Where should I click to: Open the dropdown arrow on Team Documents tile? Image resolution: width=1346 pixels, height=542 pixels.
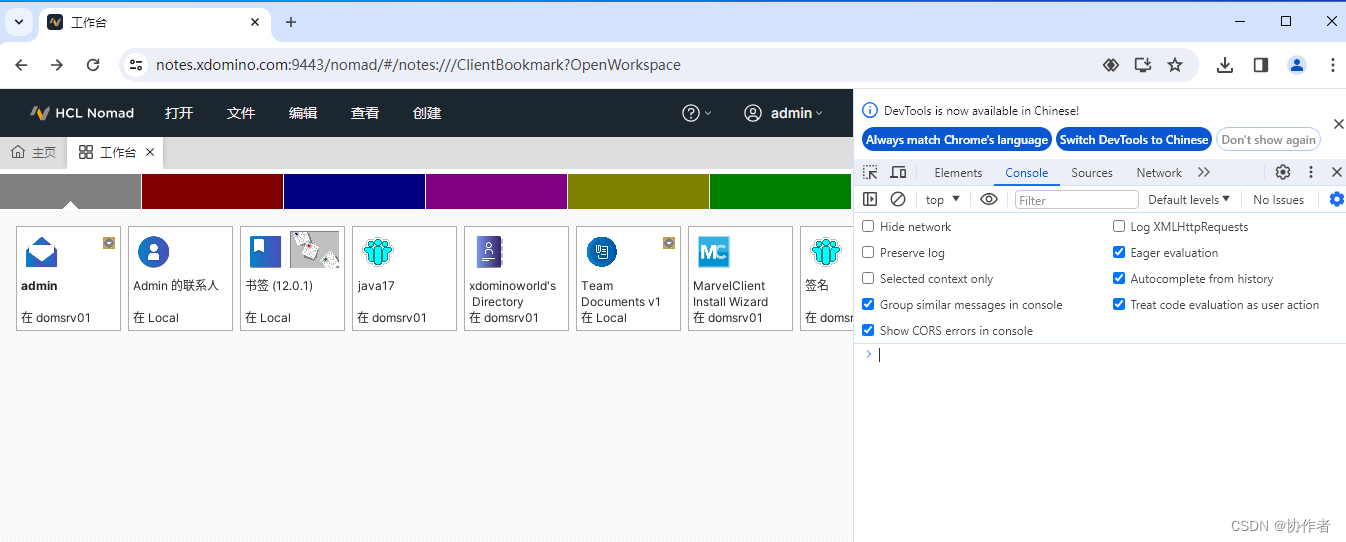coord(669,243)
